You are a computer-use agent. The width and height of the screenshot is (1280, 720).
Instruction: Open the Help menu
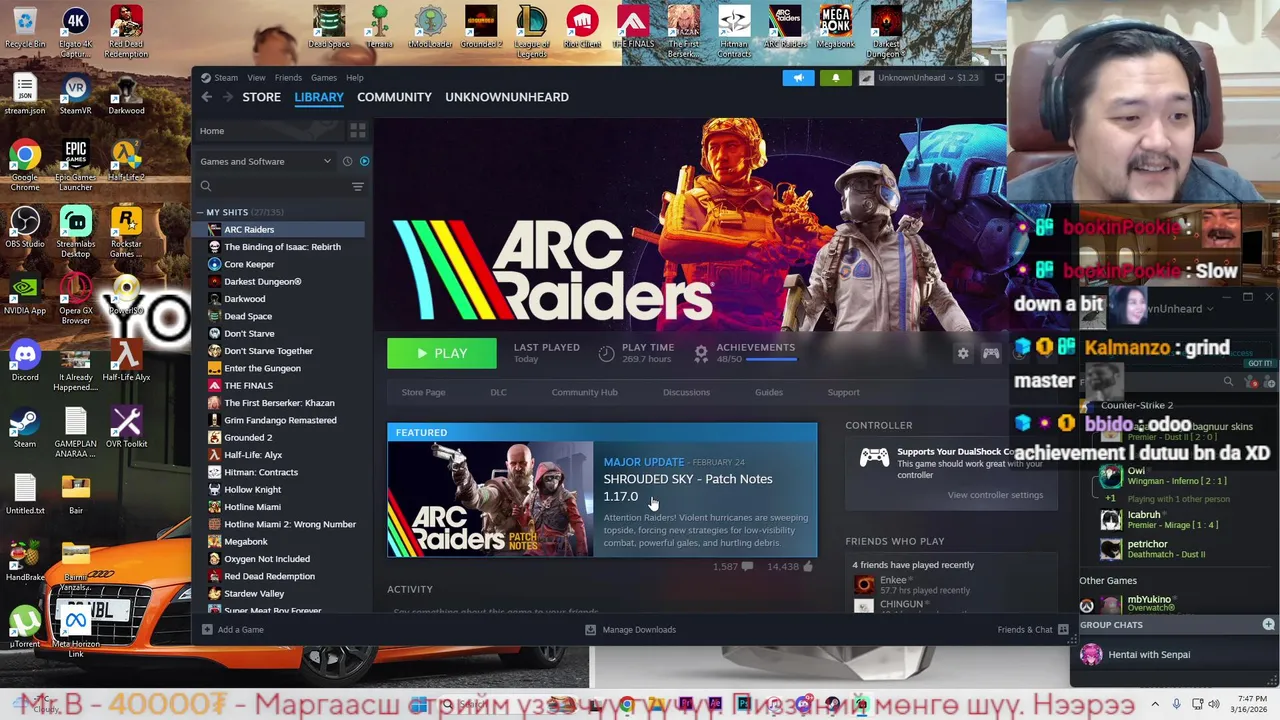click(355, 77)
